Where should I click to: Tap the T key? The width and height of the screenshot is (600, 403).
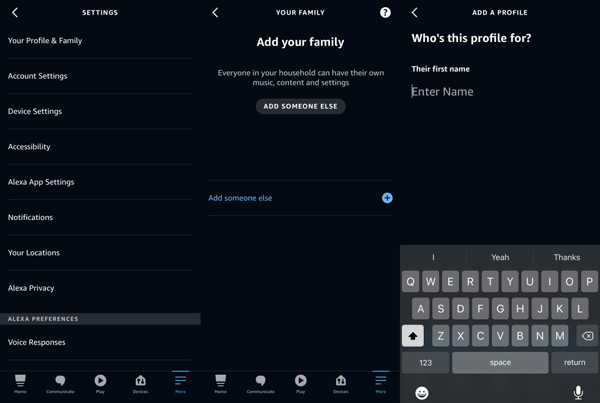pos(490,282)
